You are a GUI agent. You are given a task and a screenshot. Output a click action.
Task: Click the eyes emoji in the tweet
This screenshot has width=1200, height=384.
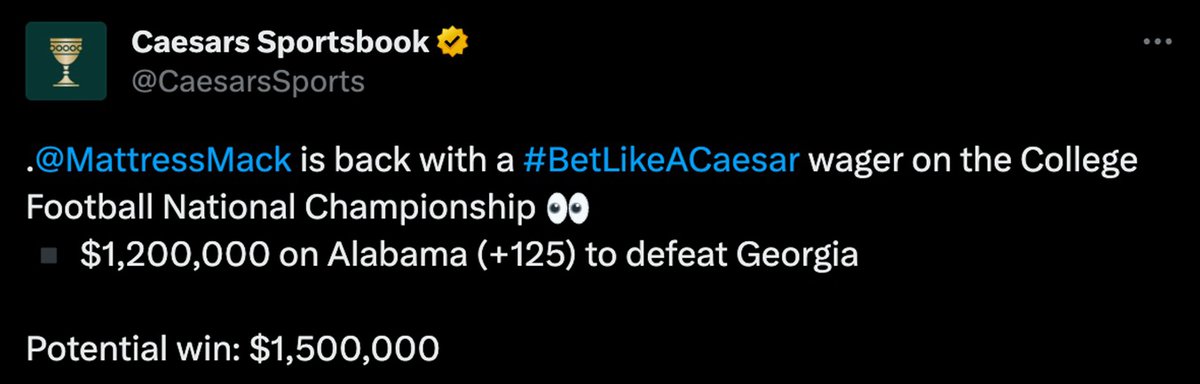click(x=569, y=209)
